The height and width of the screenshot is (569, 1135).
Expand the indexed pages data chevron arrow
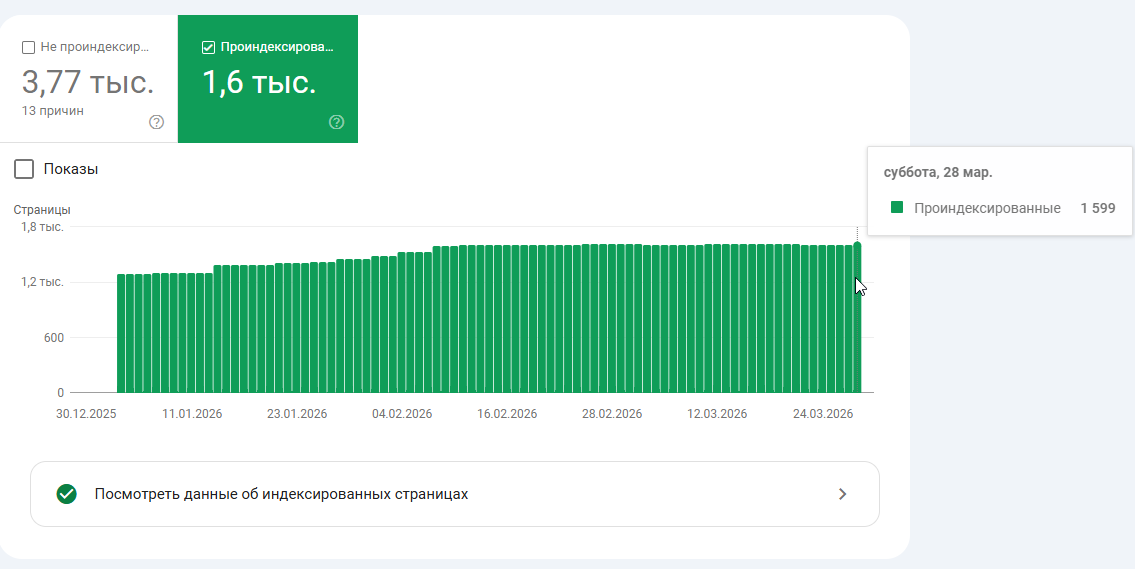tap(843, 494)
